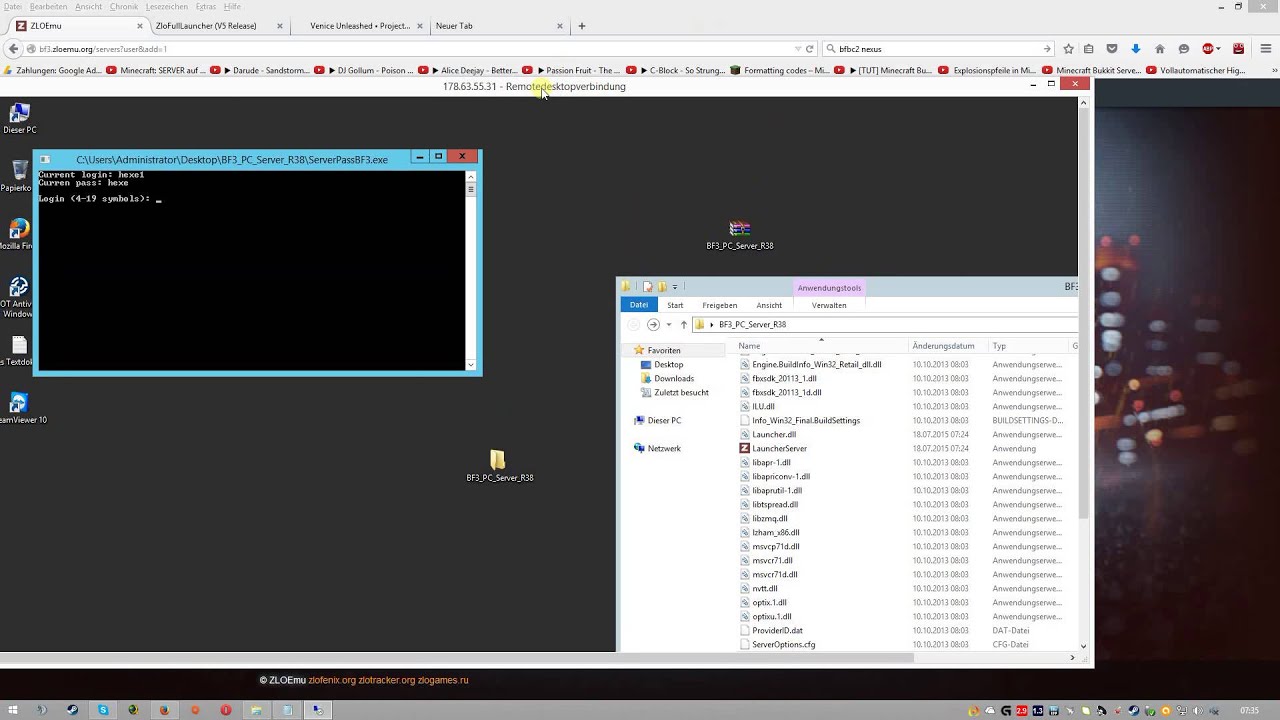Select Dieser PC in the navigation pane
Viewport: 1280px width, 720px height.
(x=664, y=420)
